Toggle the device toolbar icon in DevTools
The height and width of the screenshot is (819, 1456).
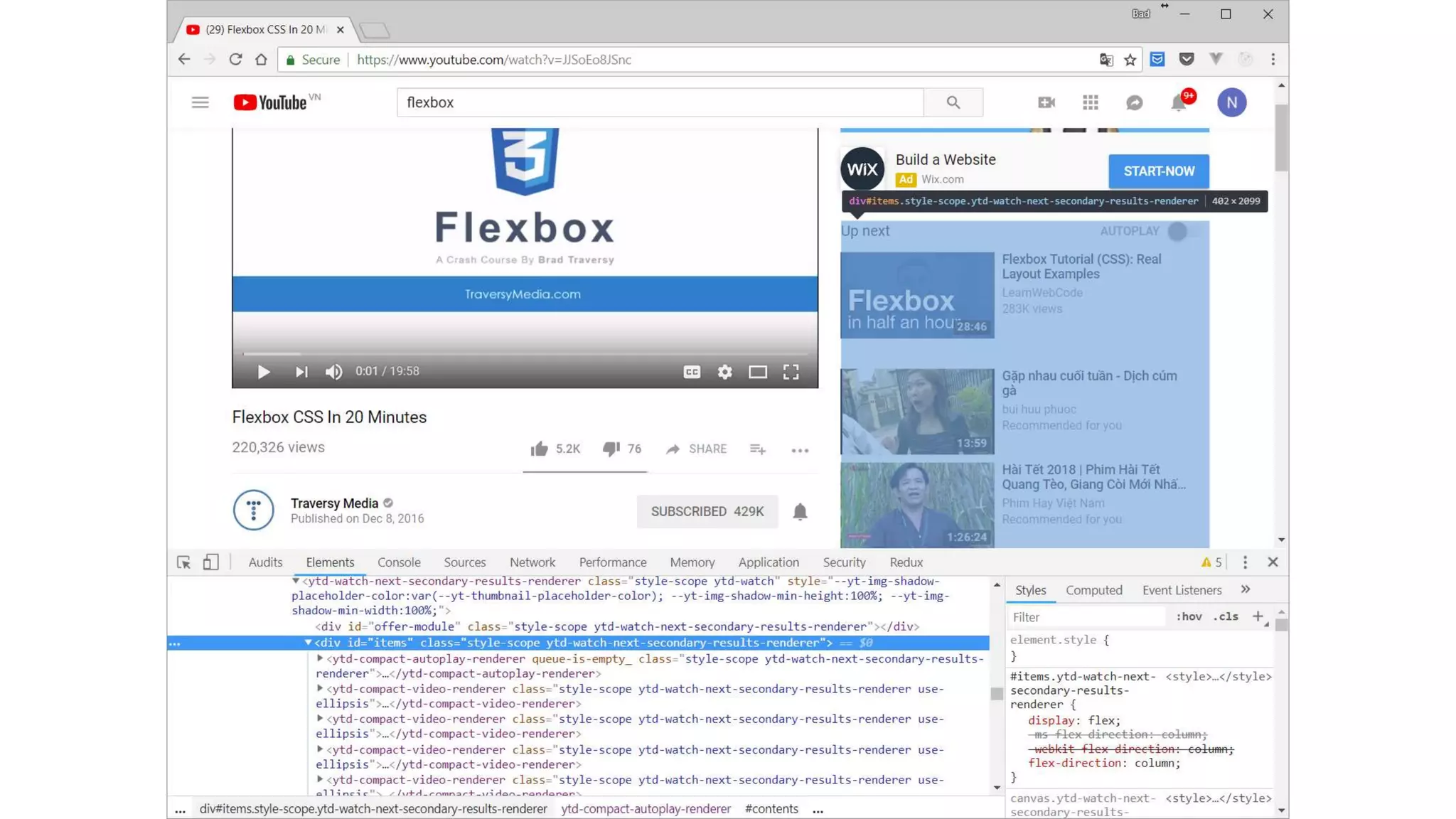tap(210, 562)
